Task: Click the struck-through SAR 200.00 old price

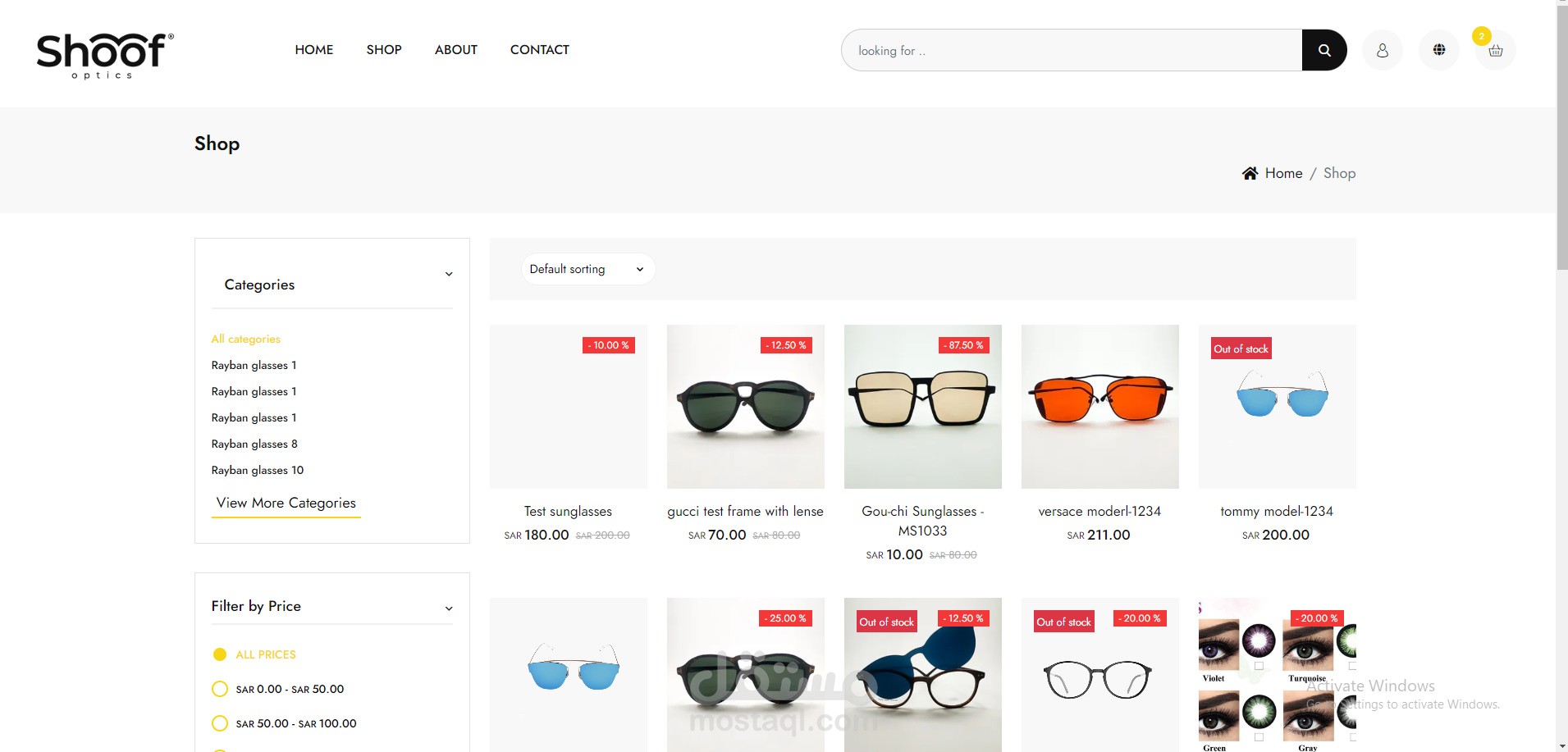Action: pos(603,536)
